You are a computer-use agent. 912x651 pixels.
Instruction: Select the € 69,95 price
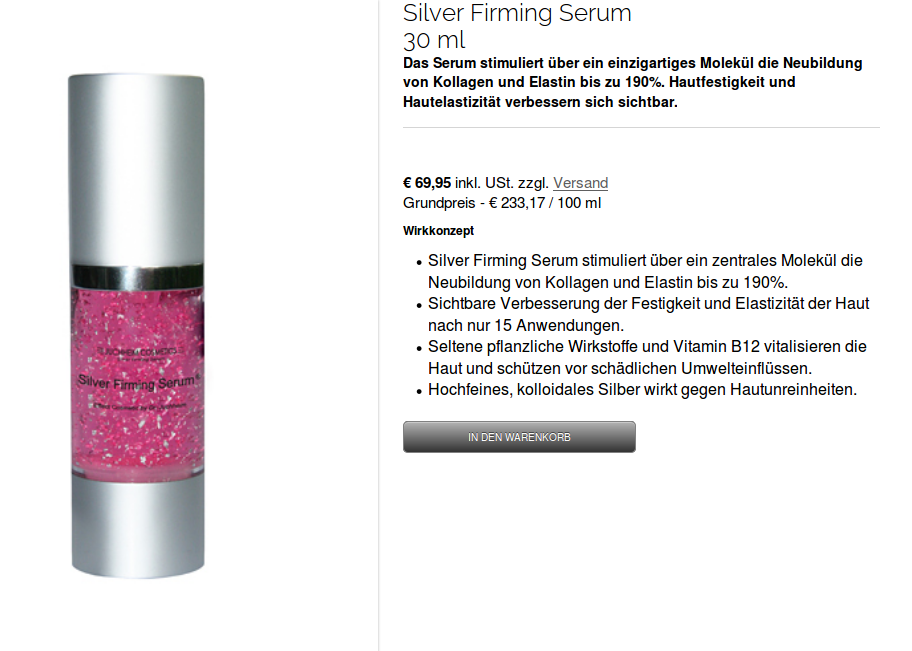[x=427, y=183]
